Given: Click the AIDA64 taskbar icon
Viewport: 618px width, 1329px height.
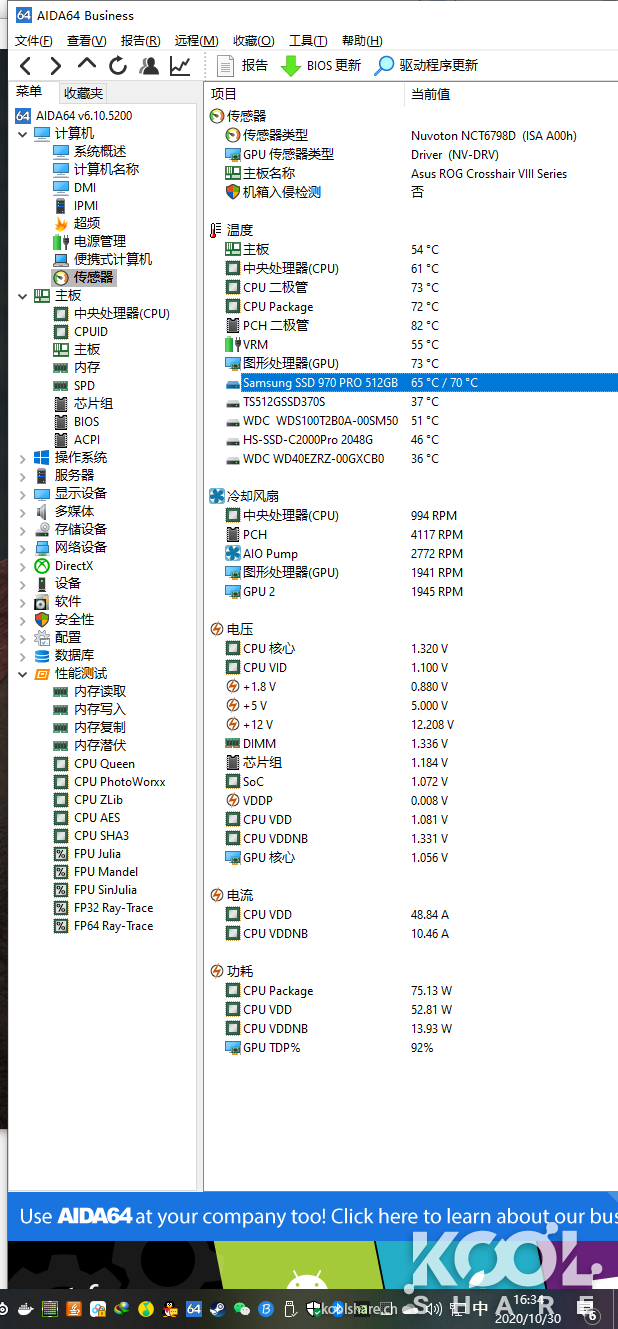Looking at the screenshot, I should [194, 1308].
